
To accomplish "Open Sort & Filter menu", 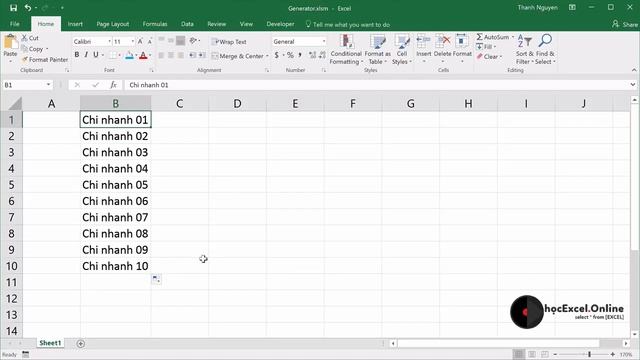I will click(x=524, y=49).
